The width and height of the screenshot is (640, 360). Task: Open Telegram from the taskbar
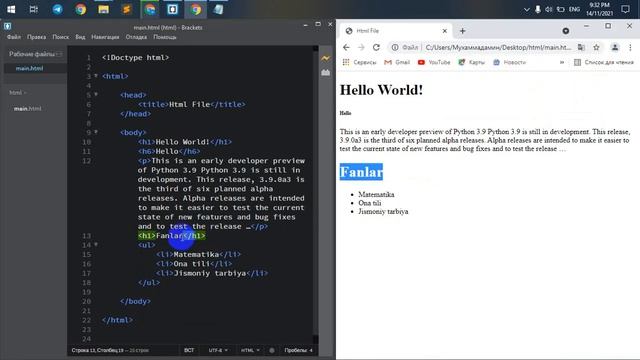click(58, 9)
